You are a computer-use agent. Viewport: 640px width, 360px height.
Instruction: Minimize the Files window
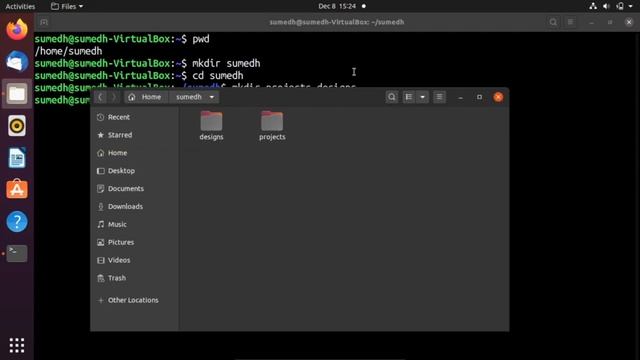click(x=460, y=97)
